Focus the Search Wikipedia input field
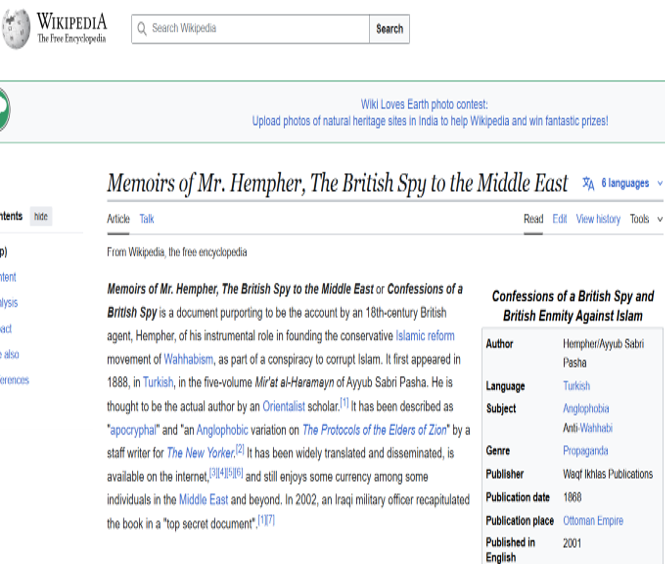Screen dimensions: 665x564 [x=250, y=29]
